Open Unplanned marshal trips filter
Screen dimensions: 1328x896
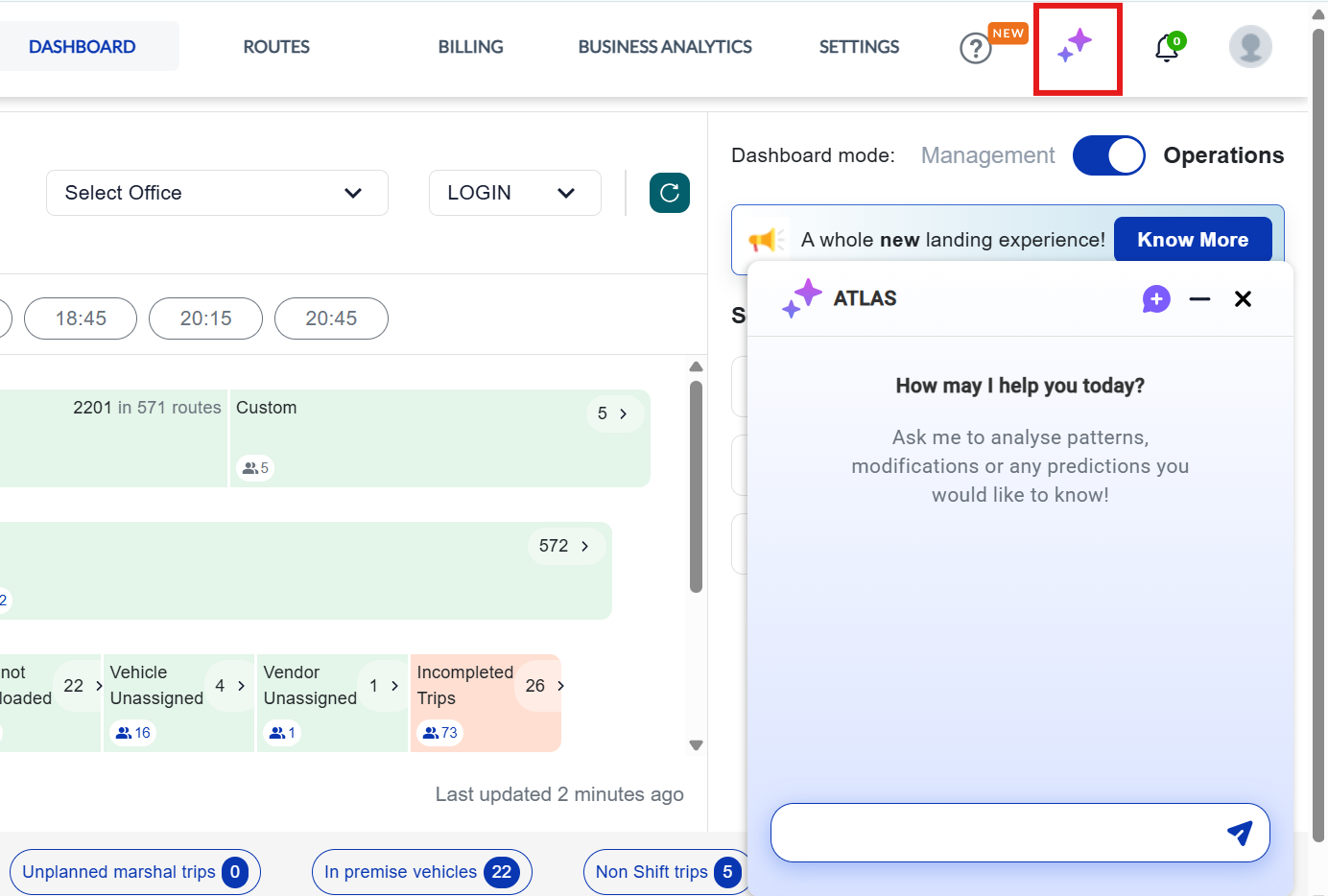coord(134,872)
